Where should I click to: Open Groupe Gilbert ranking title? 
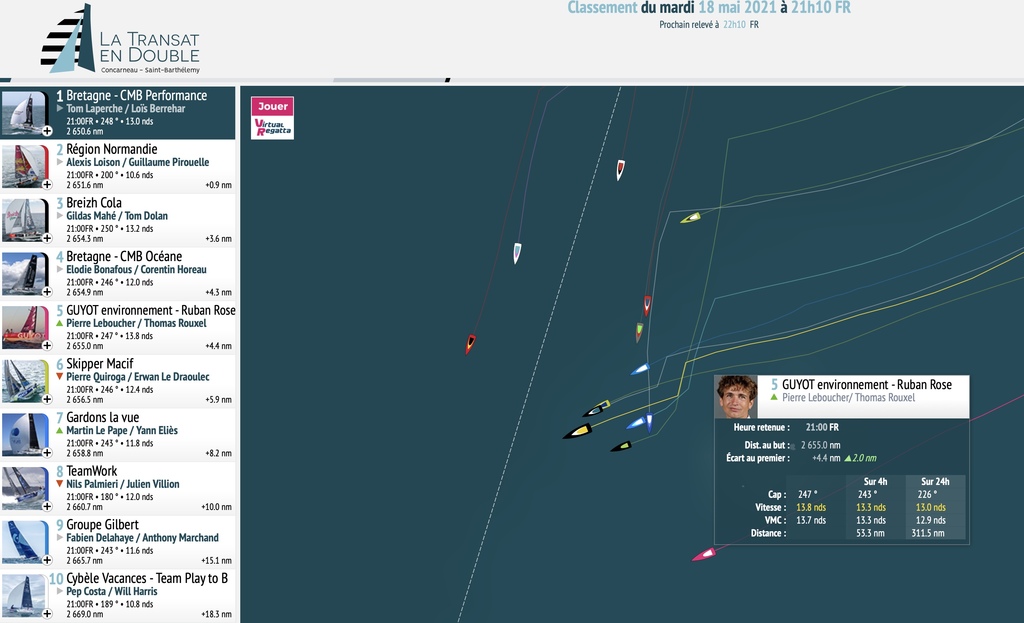103,524
